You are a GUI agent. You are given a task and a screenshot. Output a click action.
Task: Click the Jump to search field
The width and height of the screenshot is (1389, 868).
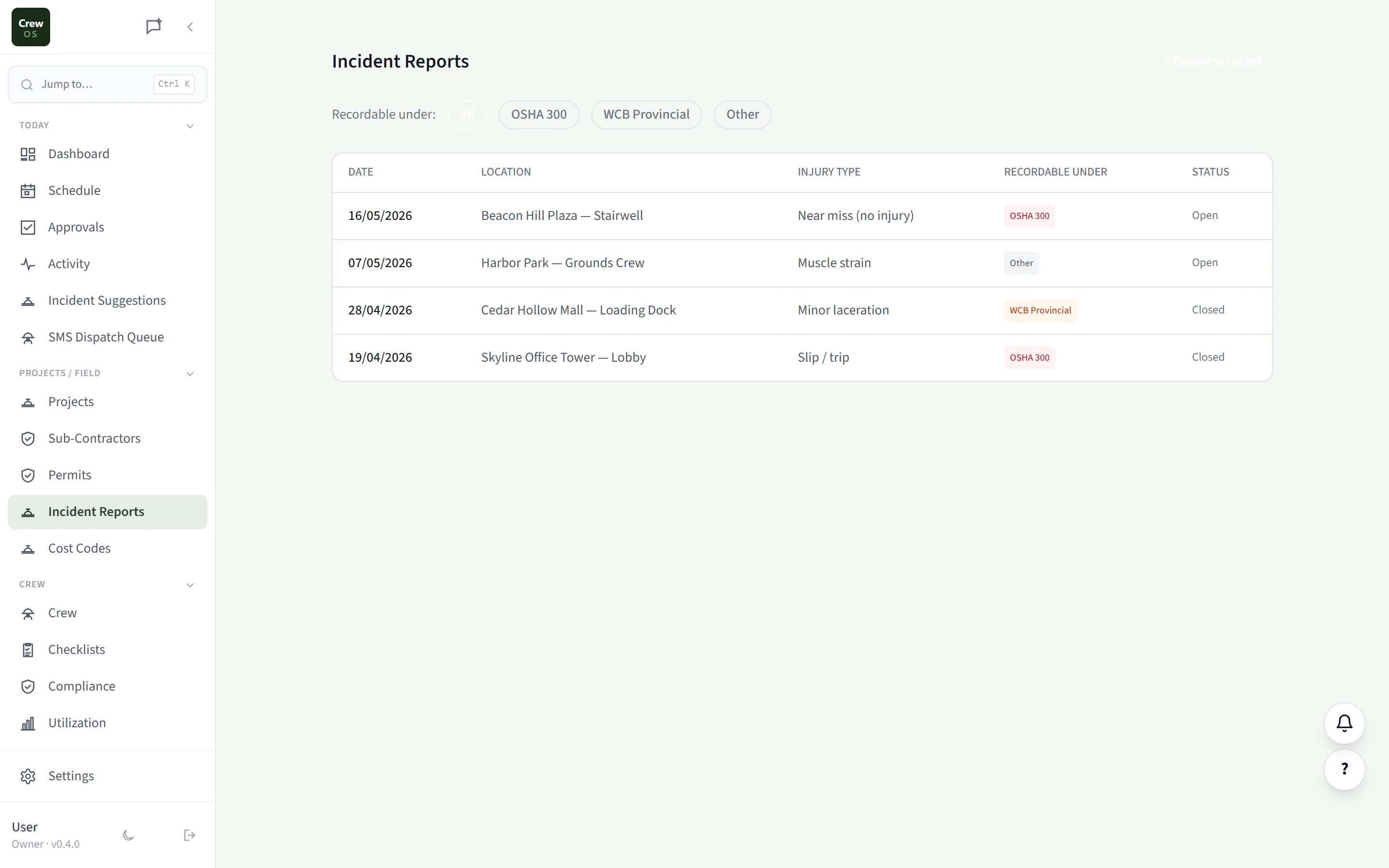[x=108, y=84]
